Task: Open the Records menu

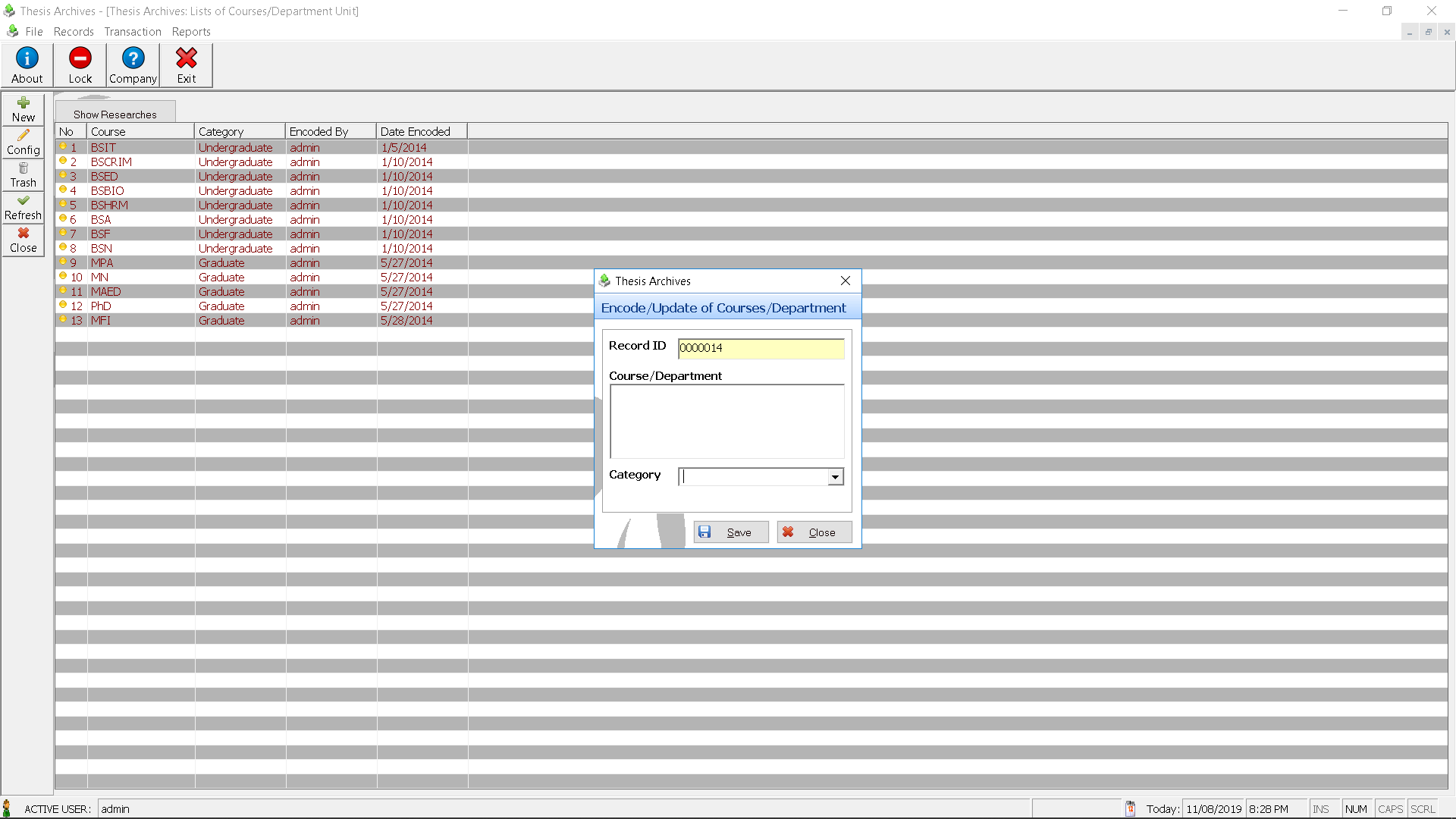Action: point(73,31)
